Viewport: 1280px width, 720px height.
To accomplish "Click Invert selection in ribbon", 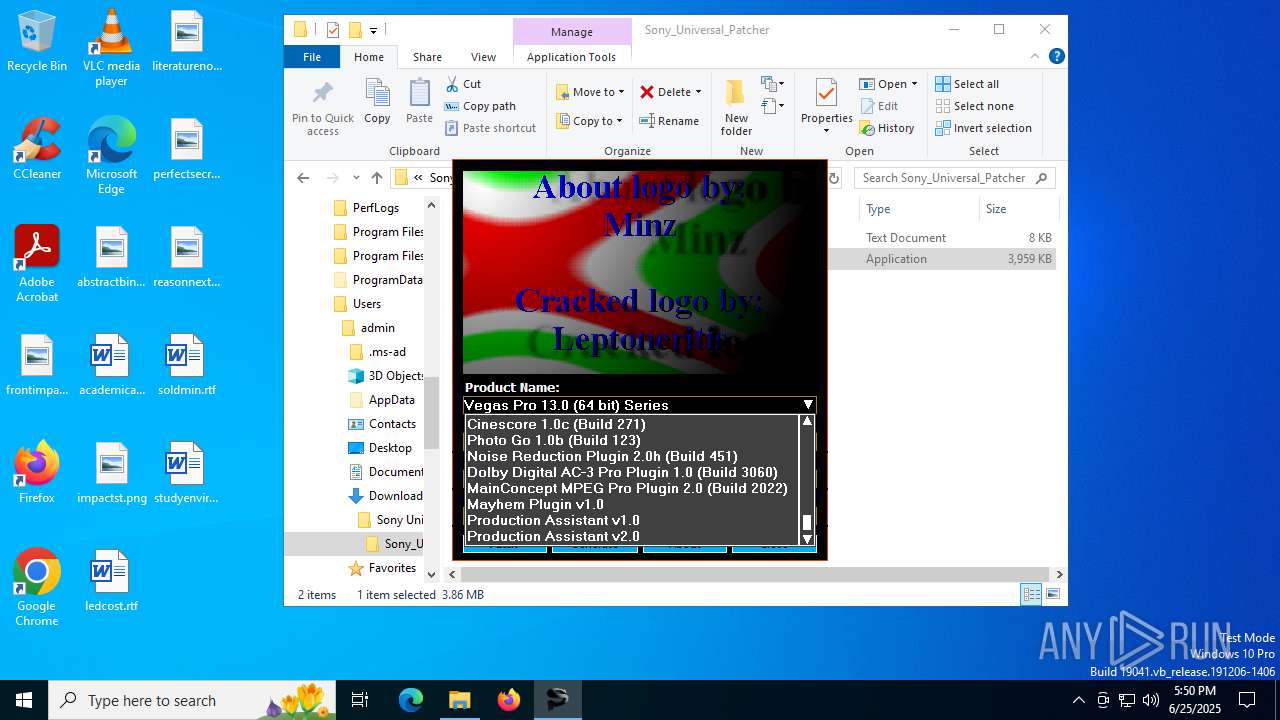I will coord(983,128).
